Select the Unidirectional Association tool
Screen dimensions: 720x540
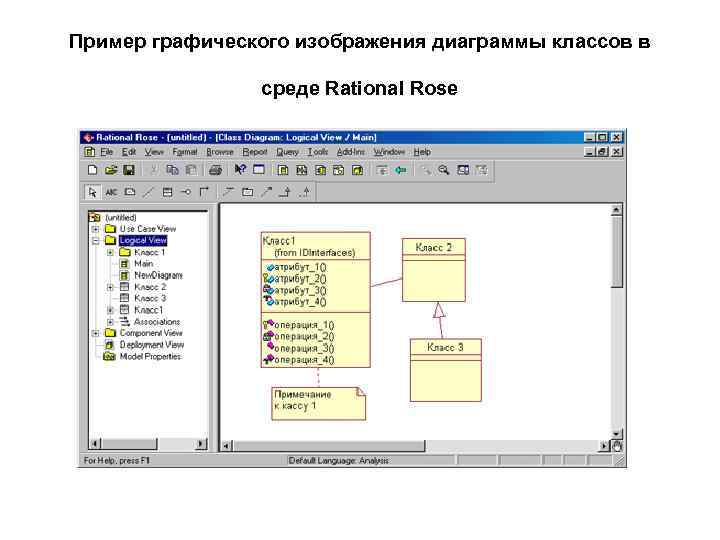click(204, 192)
